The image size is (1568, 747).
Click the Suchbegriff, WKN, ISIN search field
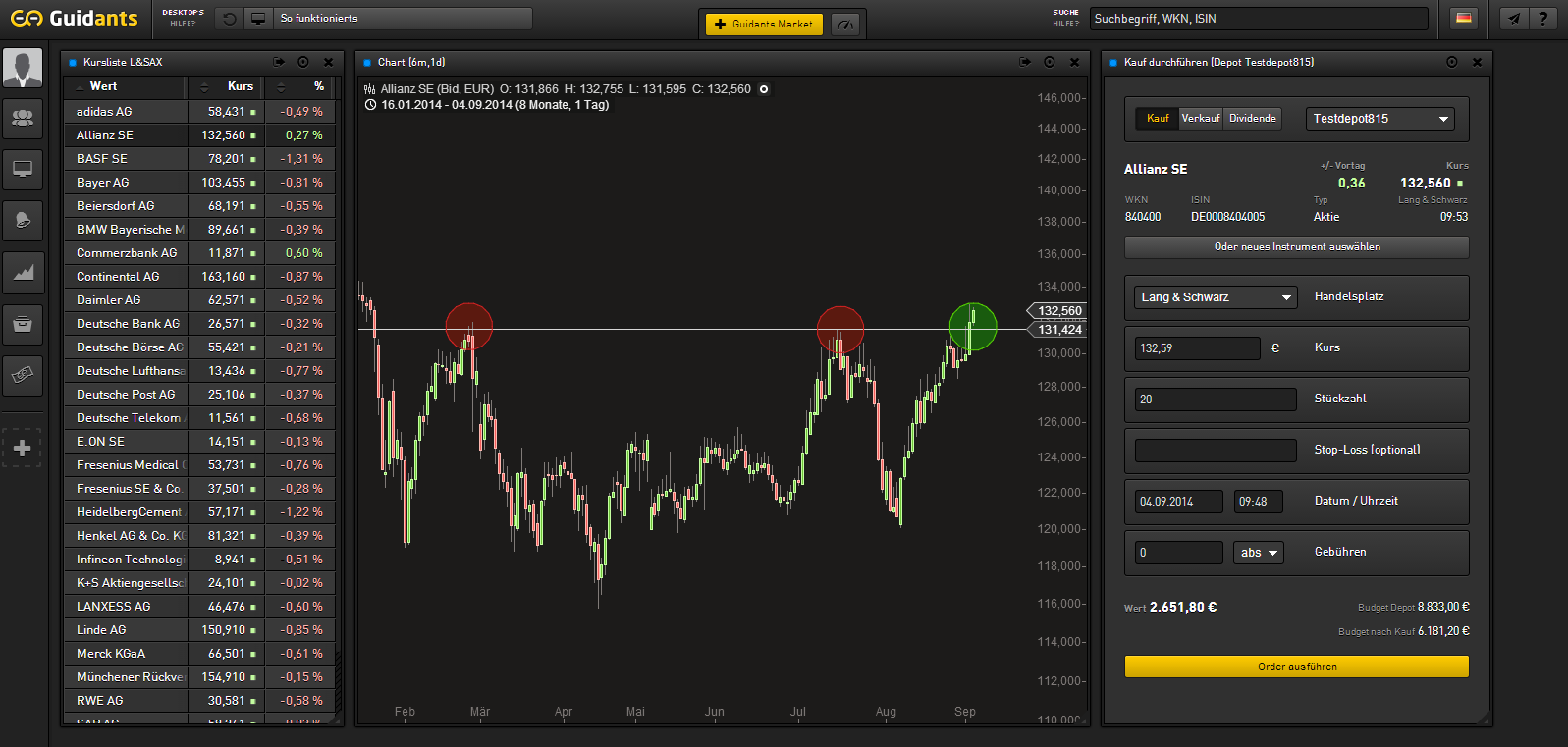1260,19
